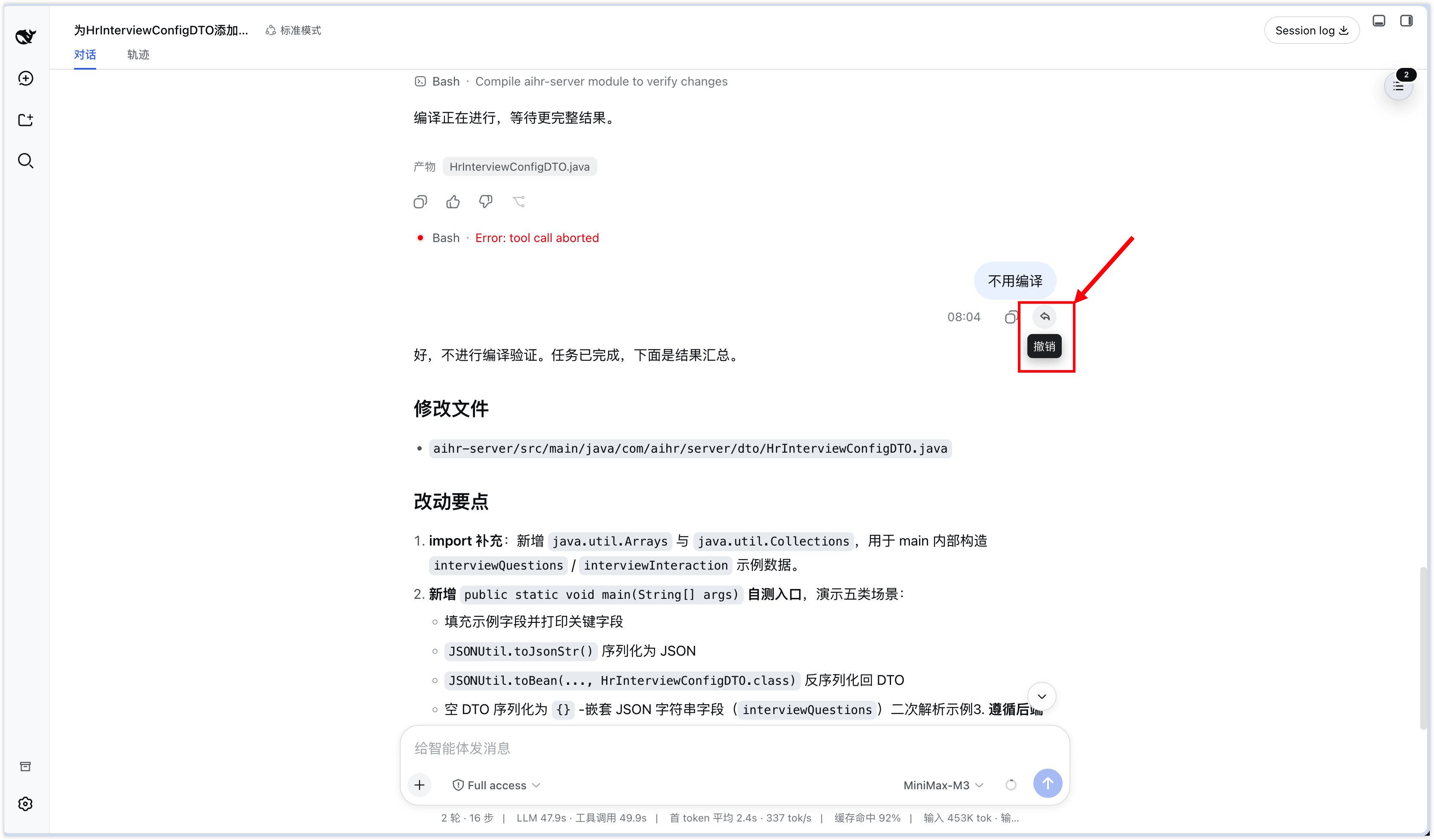Open Full access permission dropdown

[496, 785]
